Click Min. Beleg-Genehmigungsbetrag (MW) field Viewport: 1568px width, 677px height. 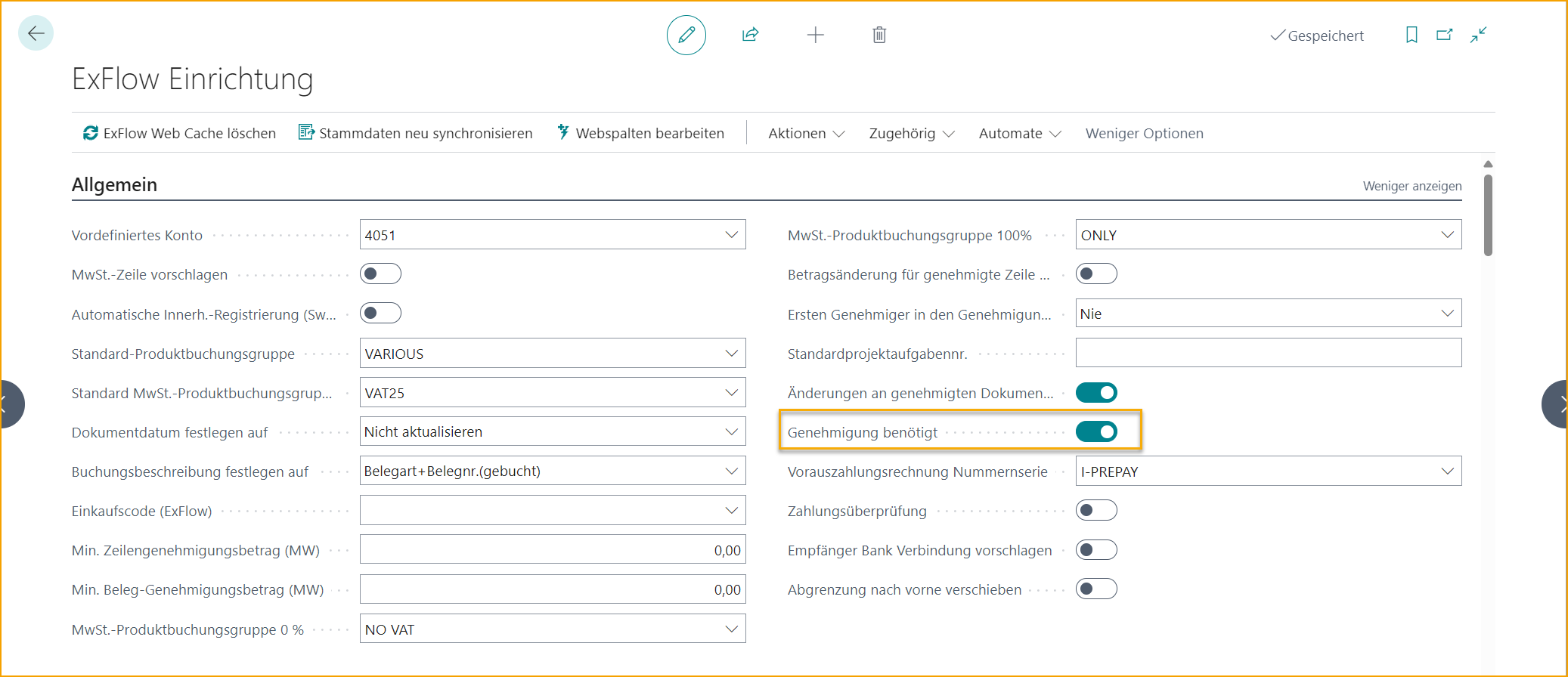pyautogui.click(x=553, y=589)
